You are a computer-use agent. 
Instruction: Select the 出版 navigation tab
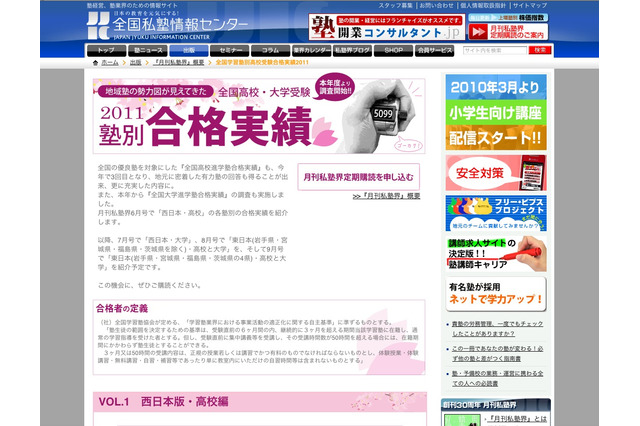(189, 50)
